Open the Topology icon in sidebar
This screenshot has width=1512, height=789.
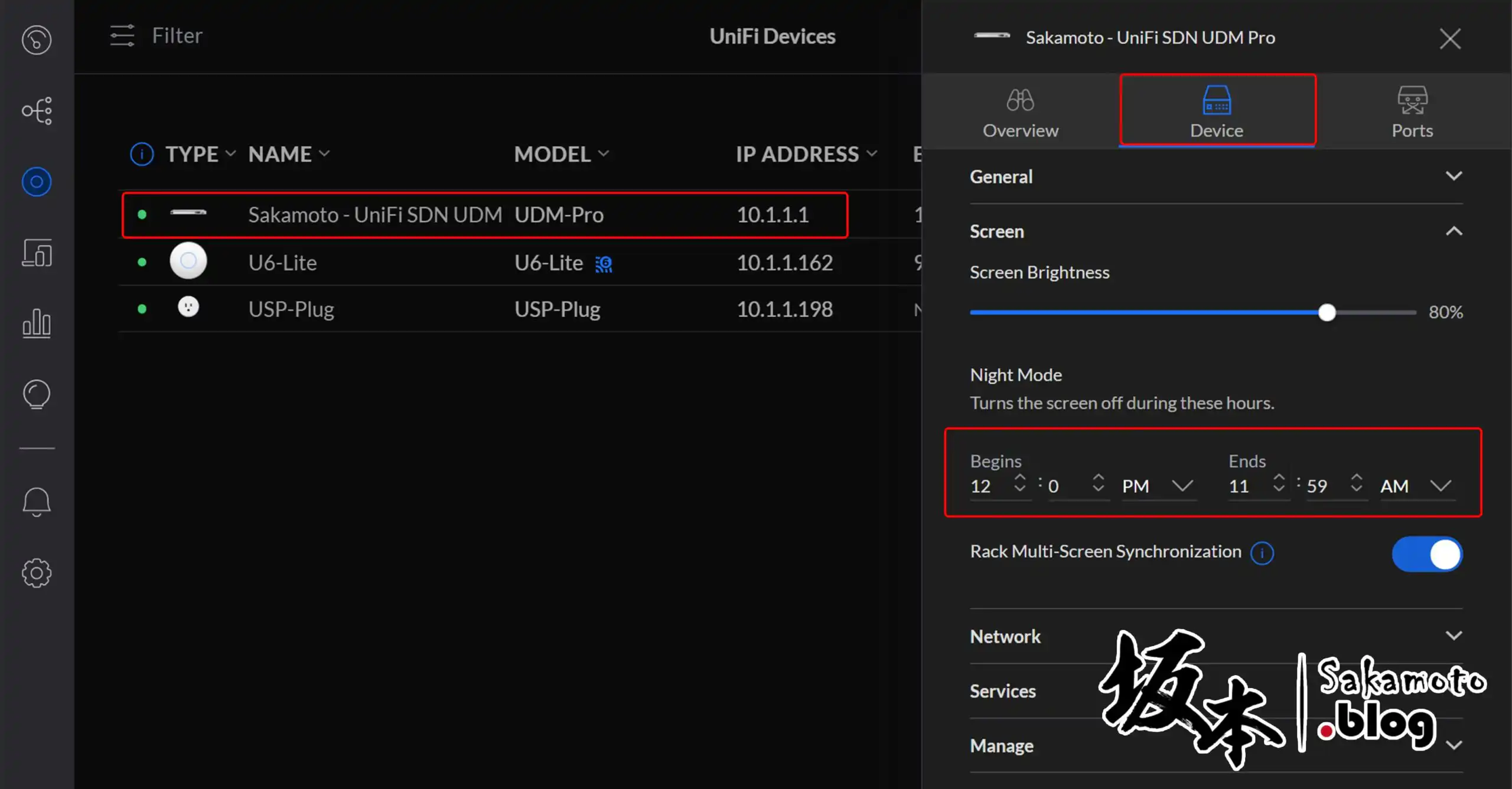point(37,111)
